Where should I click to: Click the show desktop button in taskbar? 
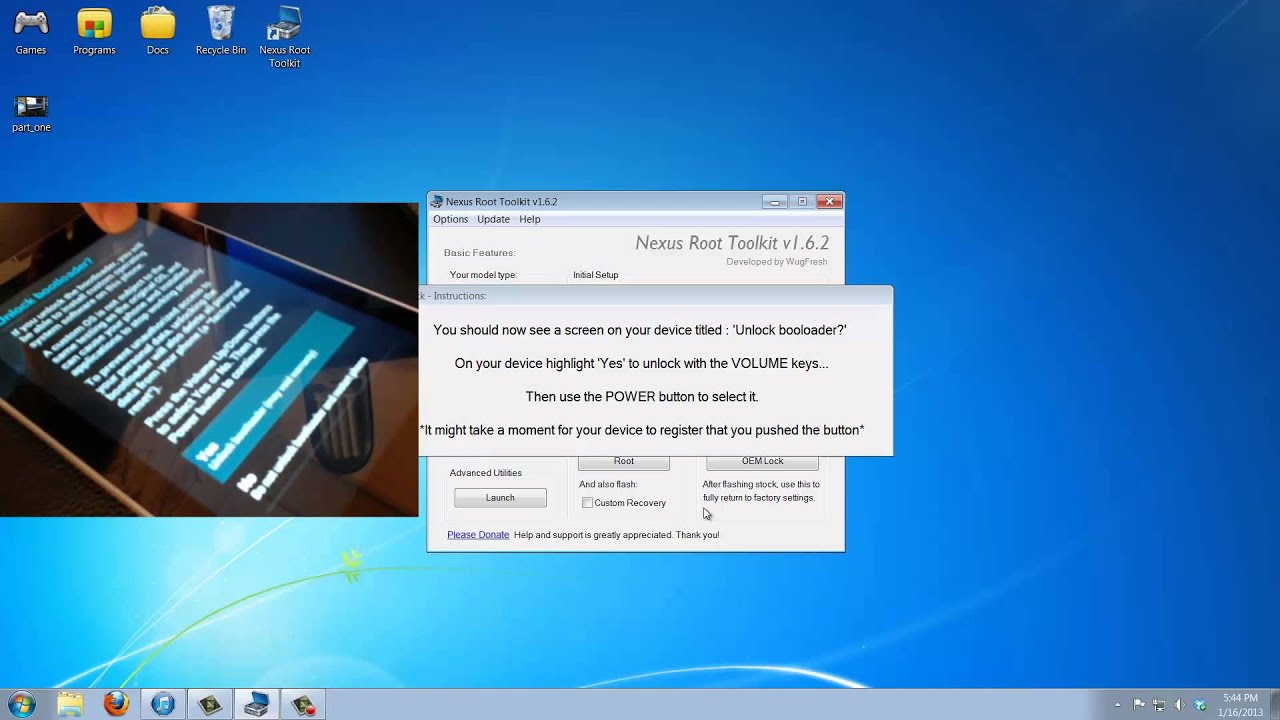click(x=1273, y=705)
